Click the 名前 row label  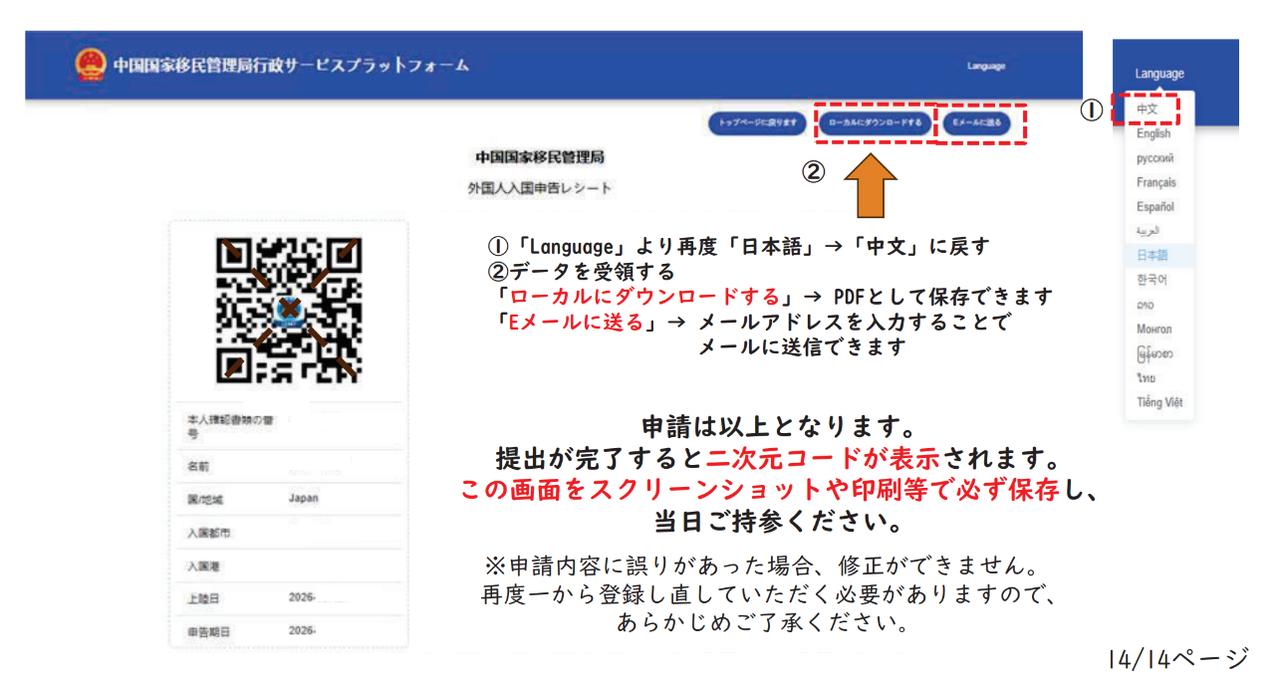pyautogui.click(x=197, y=466)
